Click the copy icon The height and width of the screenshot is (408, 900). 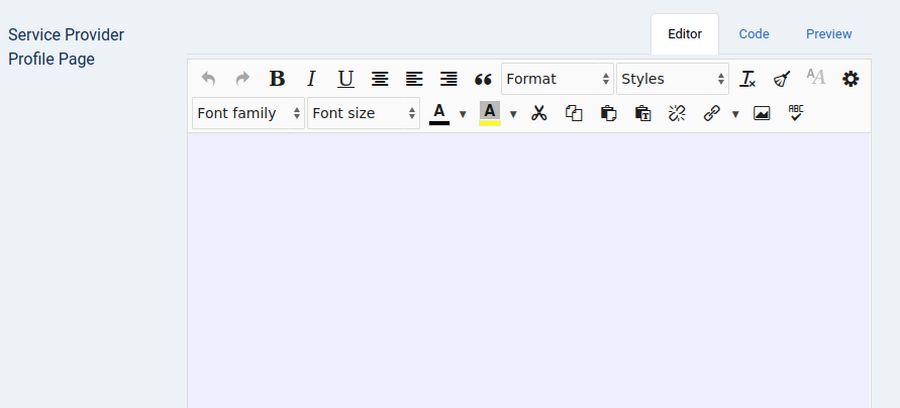tap(574, 113)
